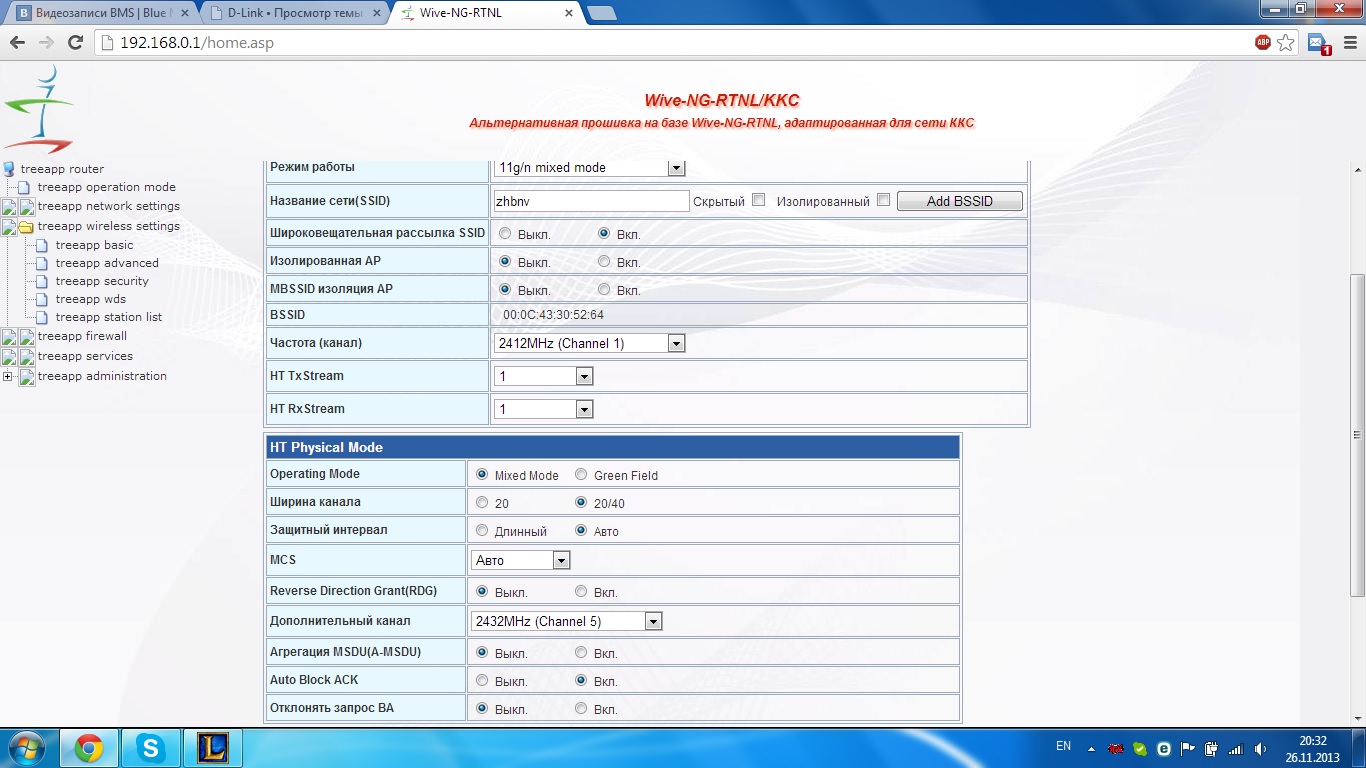Image resolution: width=1366 pixels, height=768 pixels.
Task: Switch to the D-Link browser tab
Action: point(292,13)
